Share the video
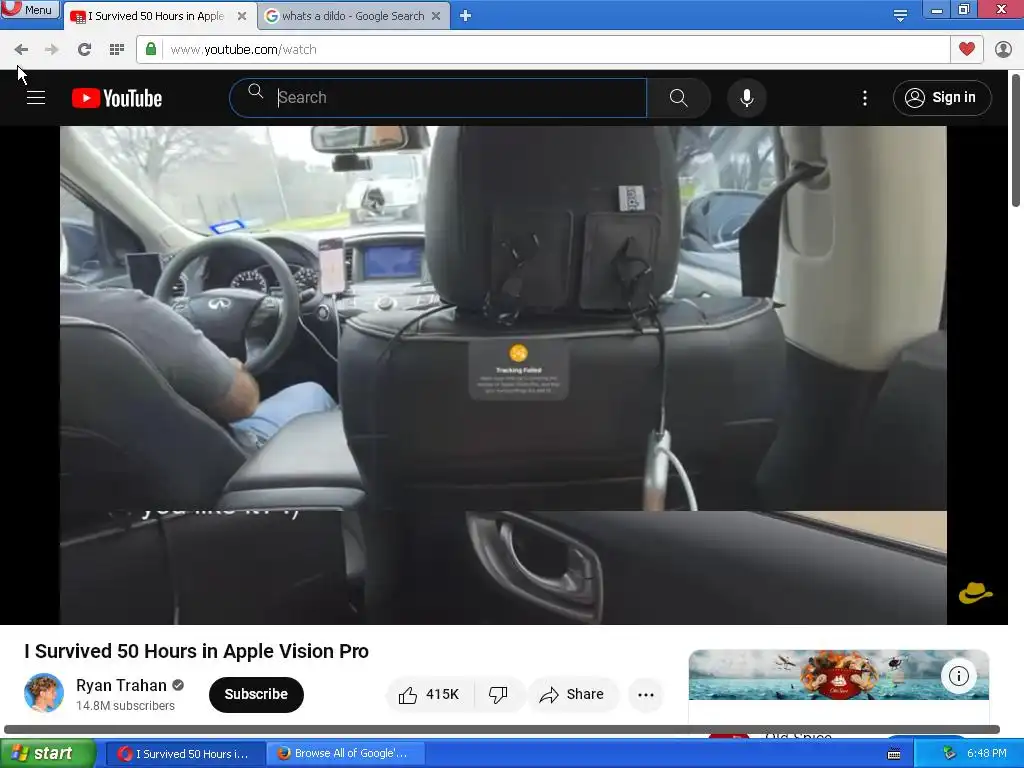This screenshot has height=768, width=1024. click(571, 694)
